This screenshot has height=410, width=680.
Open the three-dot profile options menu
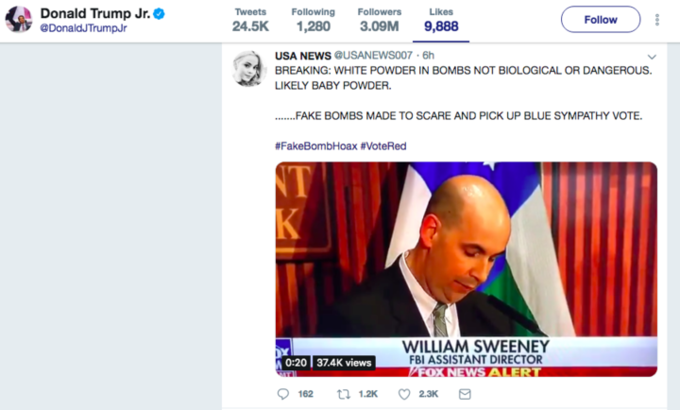(657, 20)
